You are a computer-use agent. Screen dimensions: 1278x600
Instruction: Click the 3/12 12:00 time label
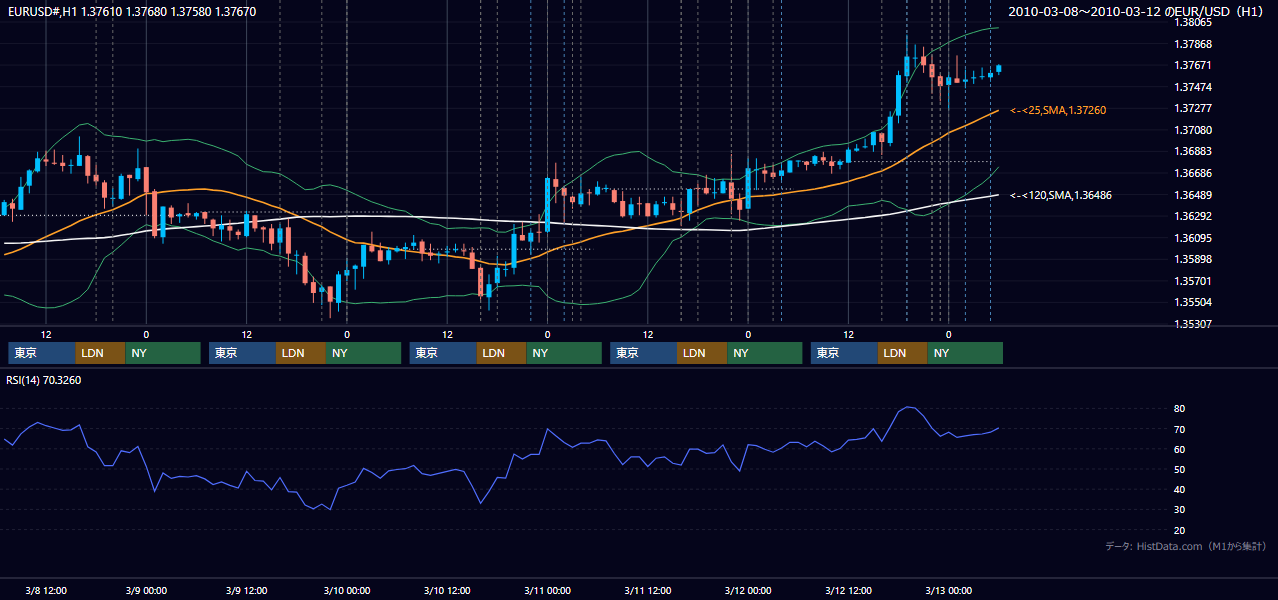849,590
